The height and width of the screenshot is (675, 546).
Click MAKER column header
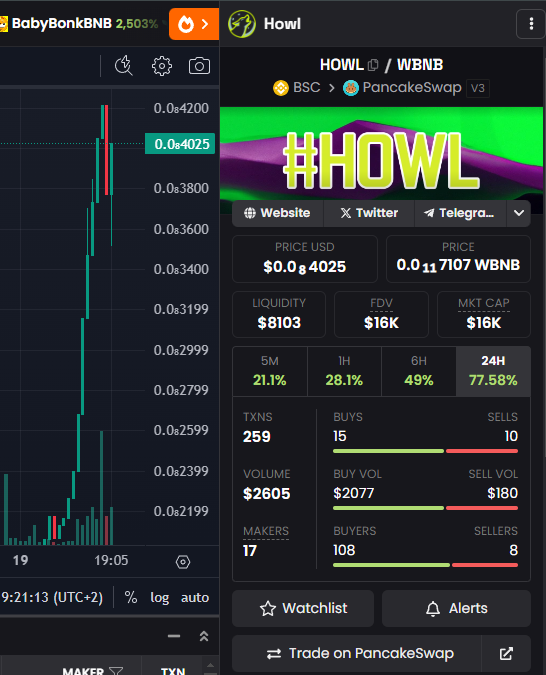[x=83, y=671]
